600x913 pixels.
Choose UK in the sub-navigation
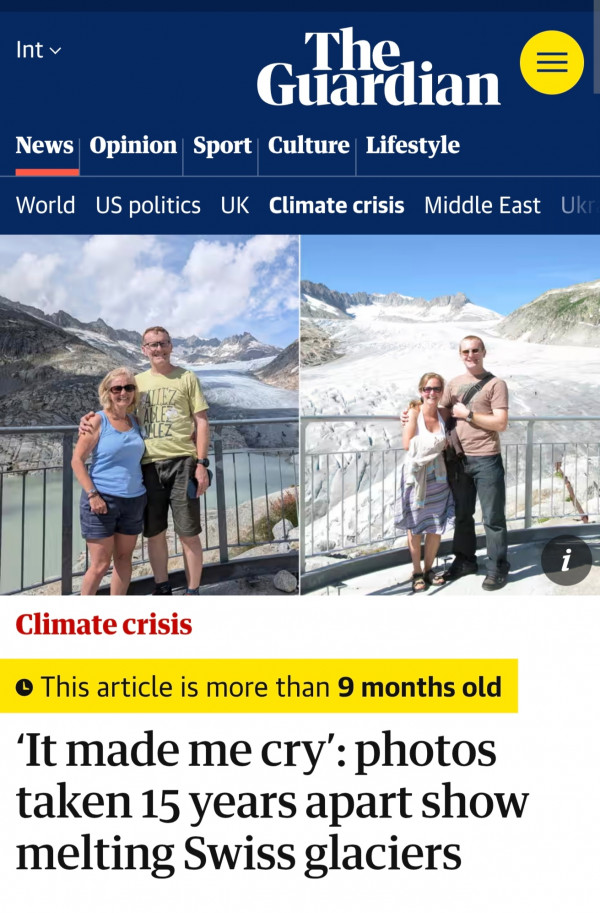[235, 206]
